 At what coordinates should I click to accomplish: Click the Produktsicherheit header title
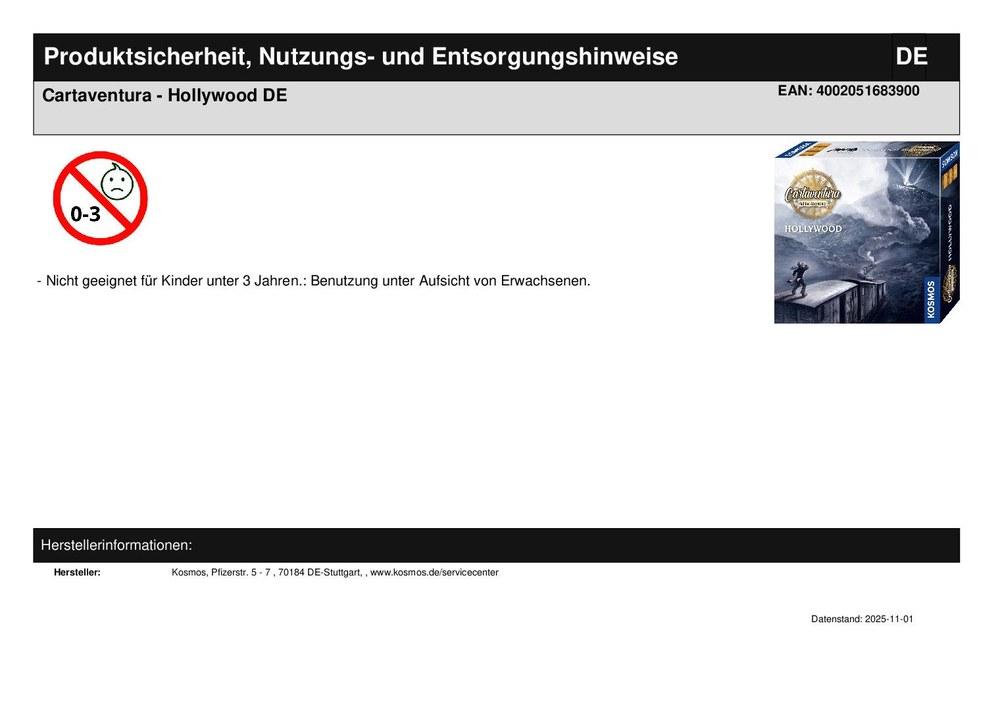pyautogui.click(x=361, y=57)
